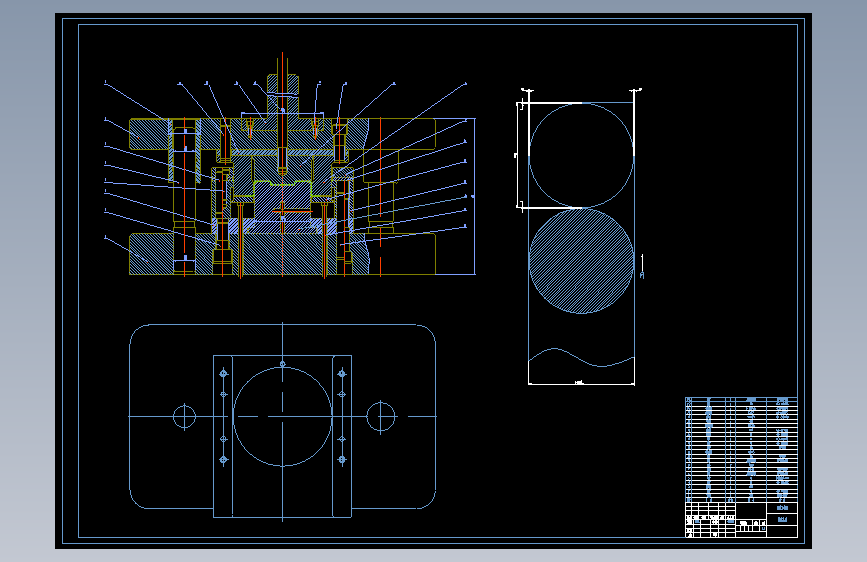Click the overall height dimension beside section view

point(474,196)
